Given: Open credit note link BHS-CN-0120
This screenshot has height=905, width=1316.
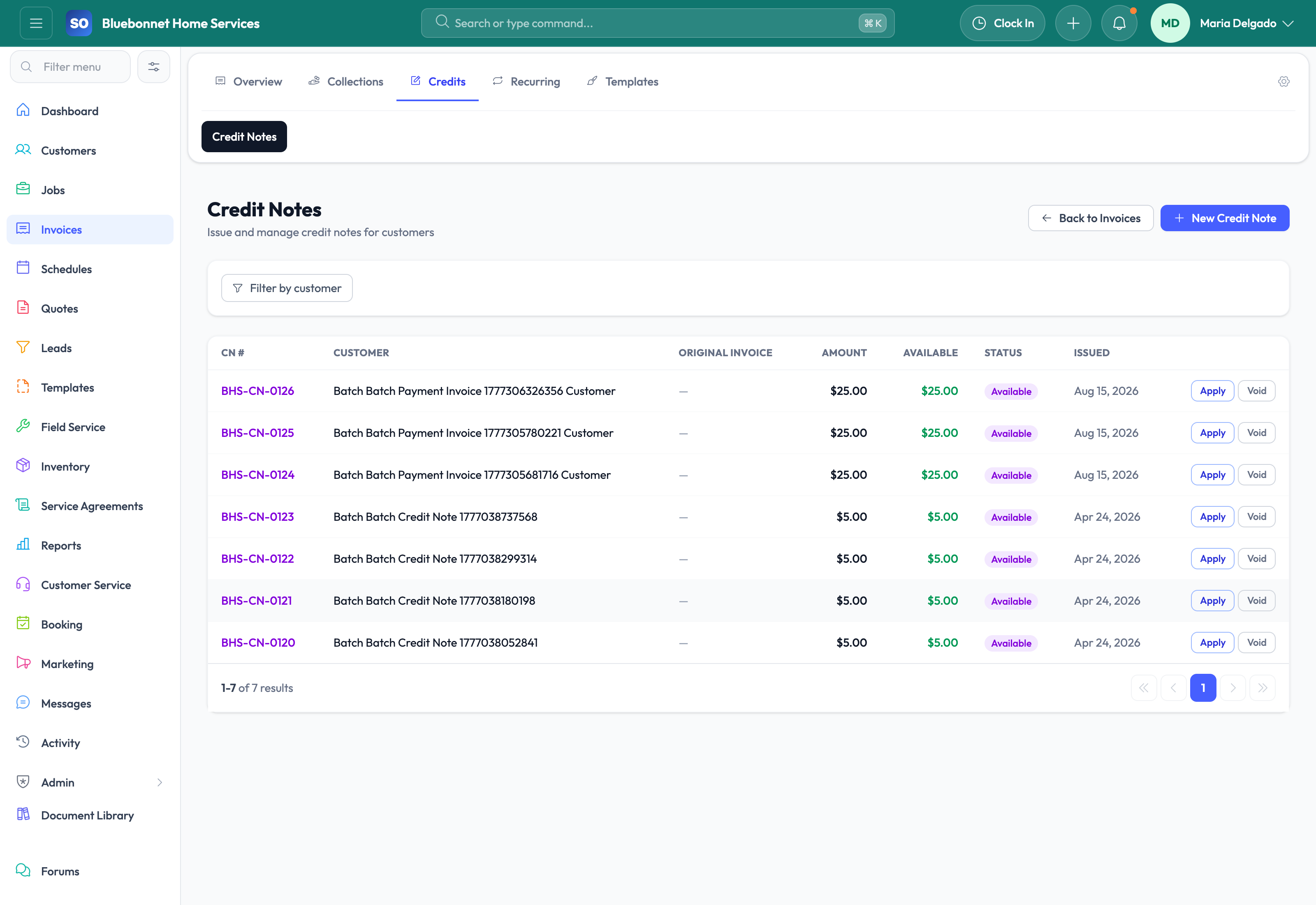Looking at the screenshot, I should (258, 643).
